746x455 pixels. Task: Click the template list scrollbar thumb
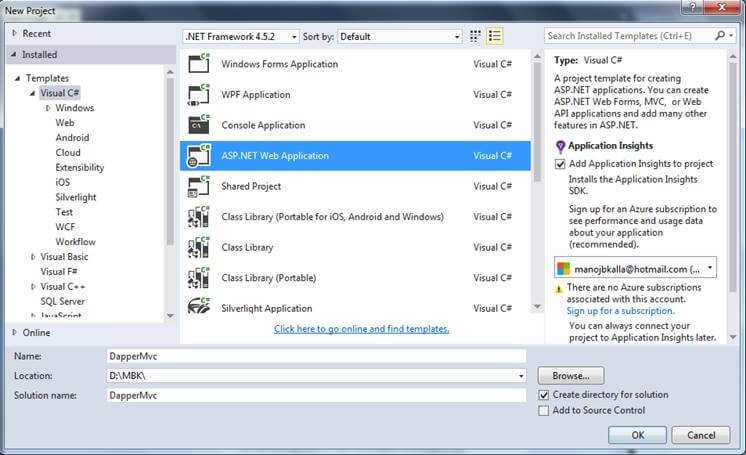pos(537,122)
